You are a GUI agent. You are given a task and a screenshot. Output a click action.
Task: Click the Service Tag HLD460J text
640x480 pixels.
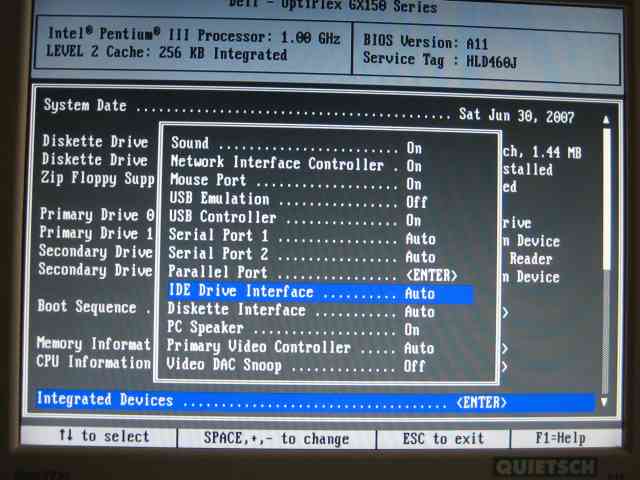[440, 60]
